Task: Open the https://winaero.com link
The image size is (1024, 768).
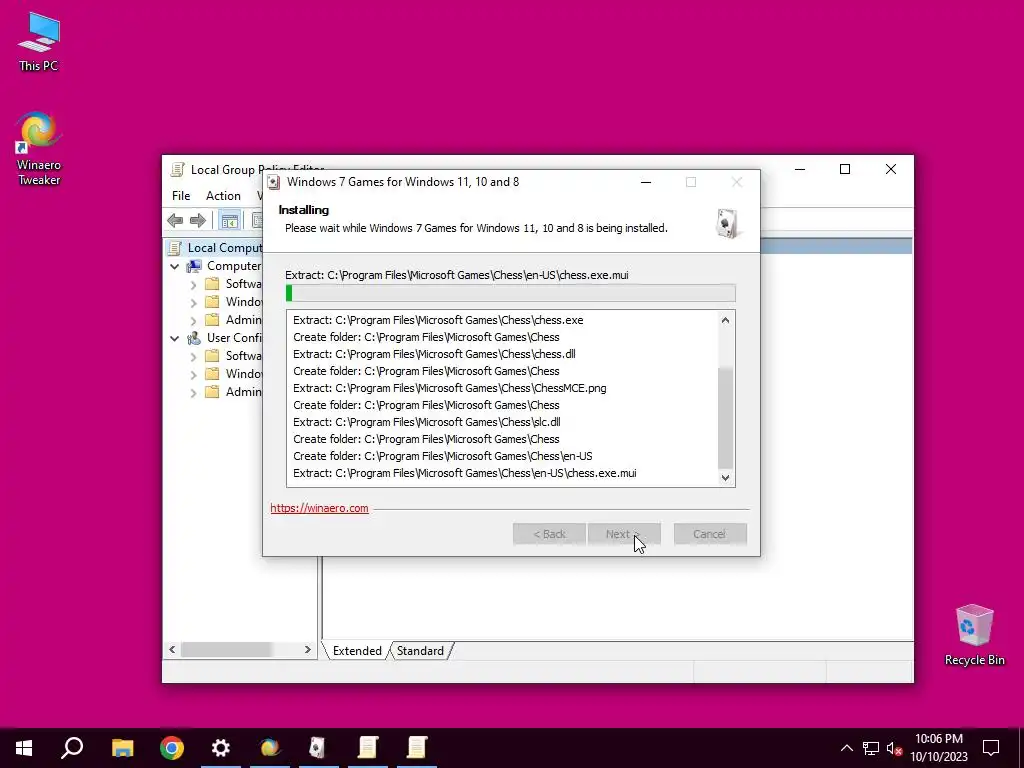Action: (319, 508)
